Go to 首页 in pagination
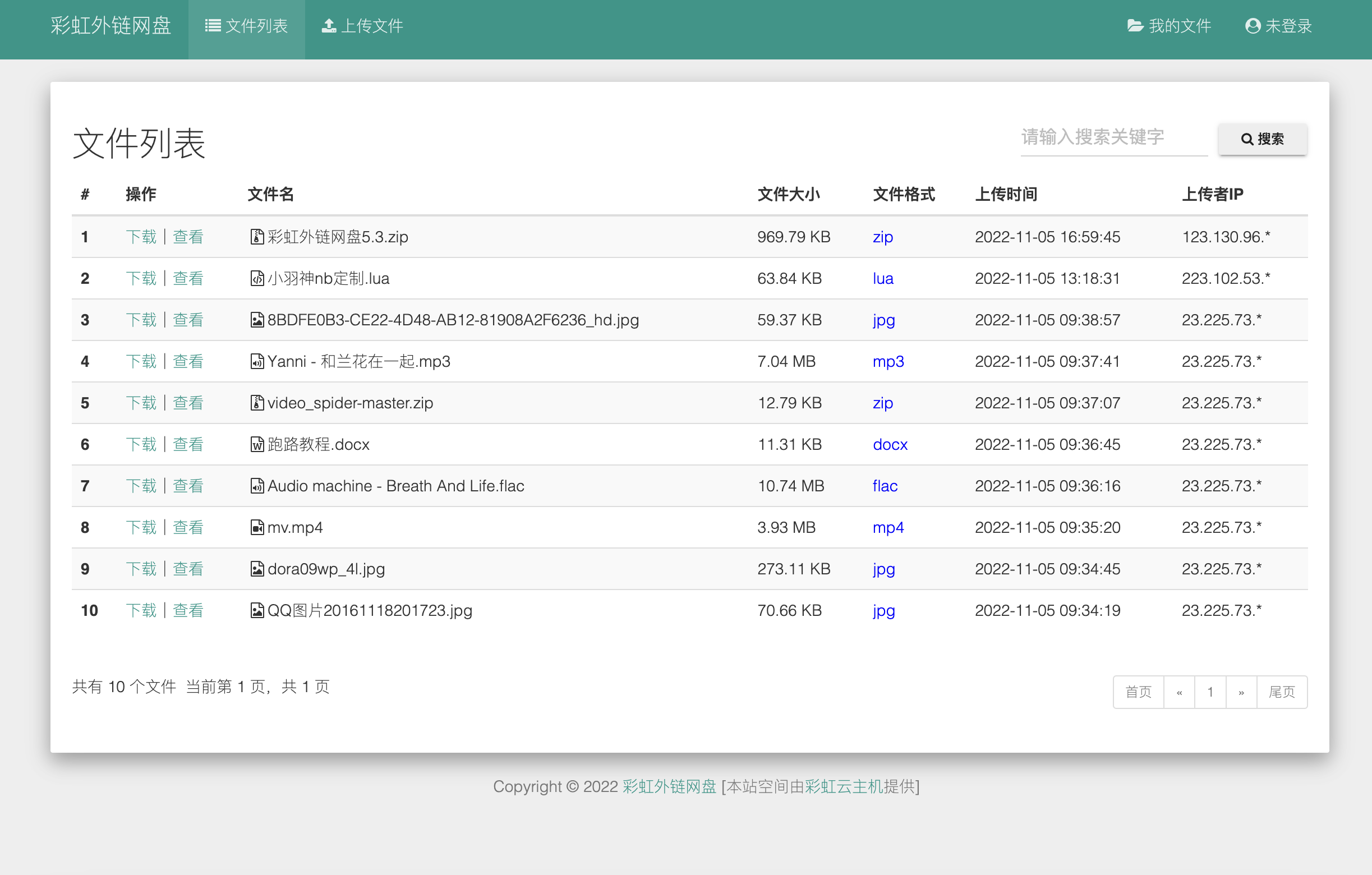 (1139, 692)
